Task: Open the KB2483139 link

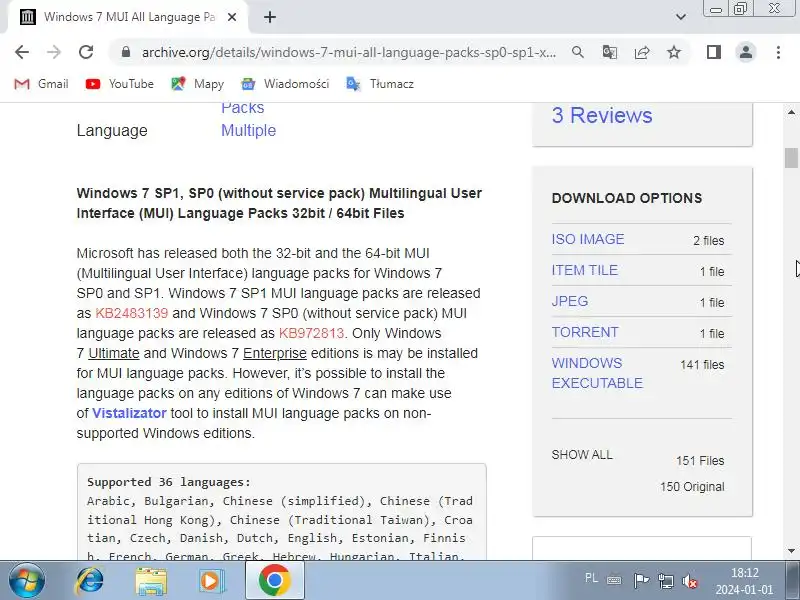Action: tap(132, 313)
